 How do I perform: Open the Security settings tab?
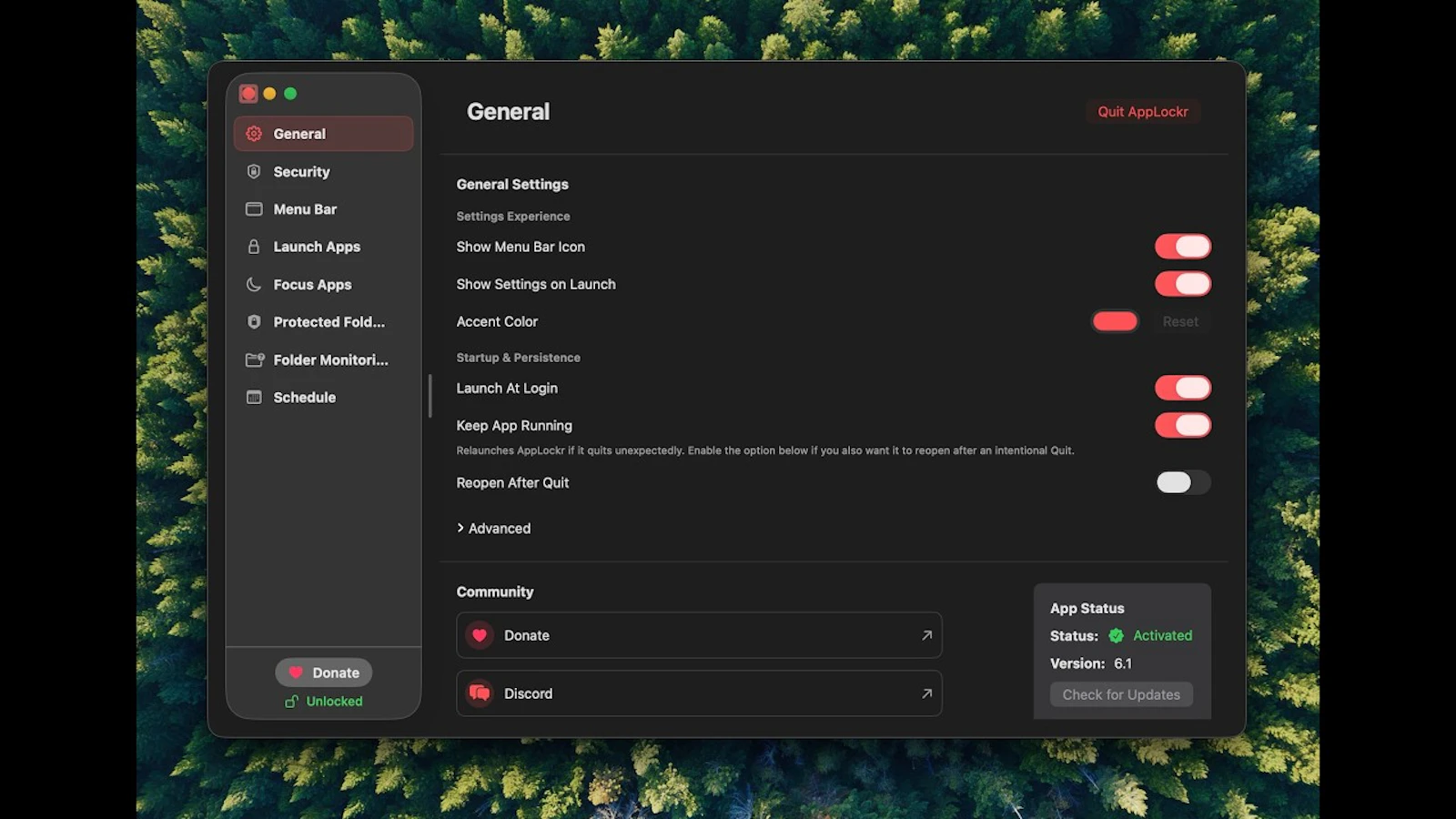pyautogui.click(x=323, y=171)
